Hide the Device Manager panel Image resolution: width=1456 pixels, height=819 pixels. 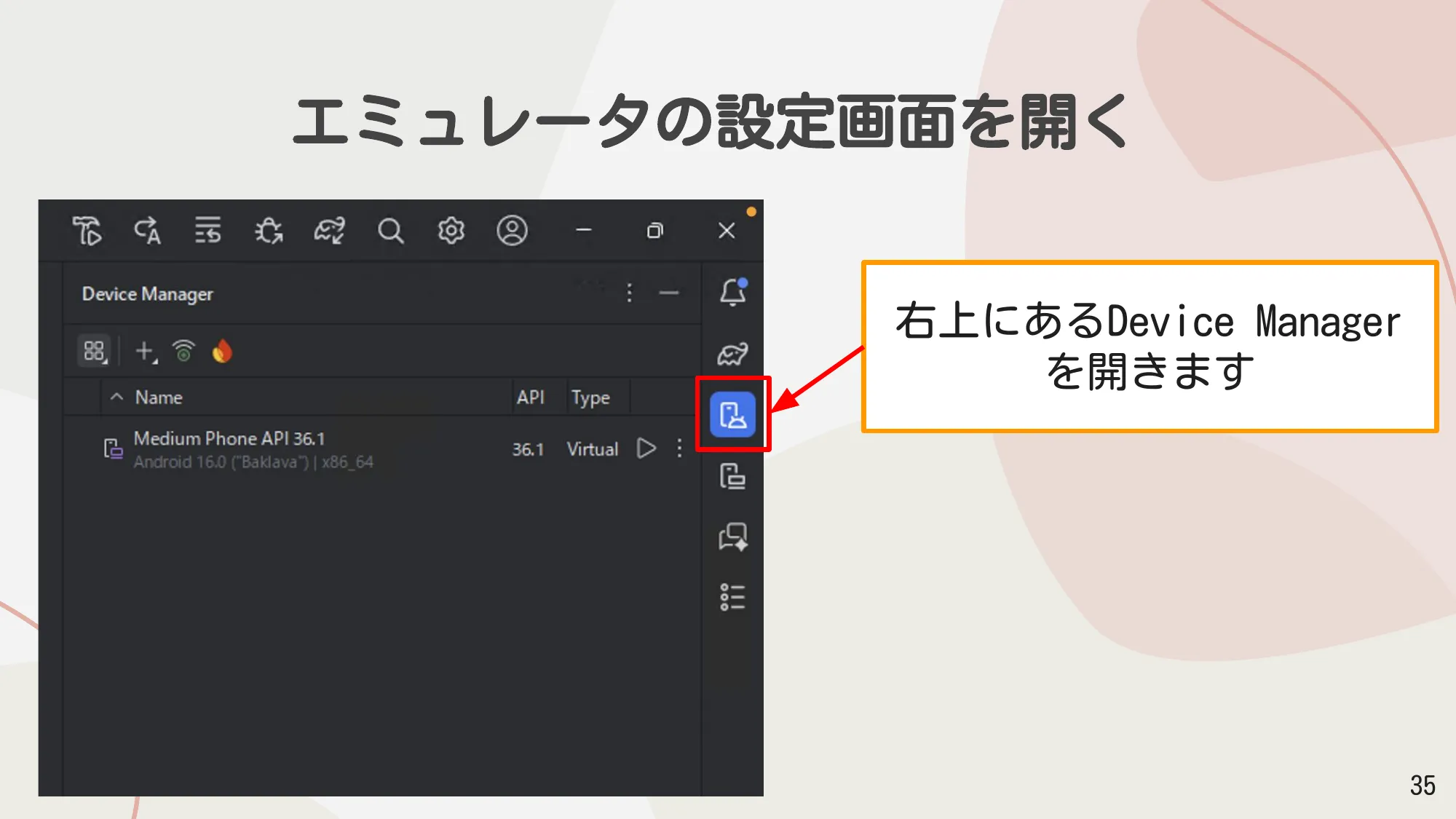pos(668,293)
